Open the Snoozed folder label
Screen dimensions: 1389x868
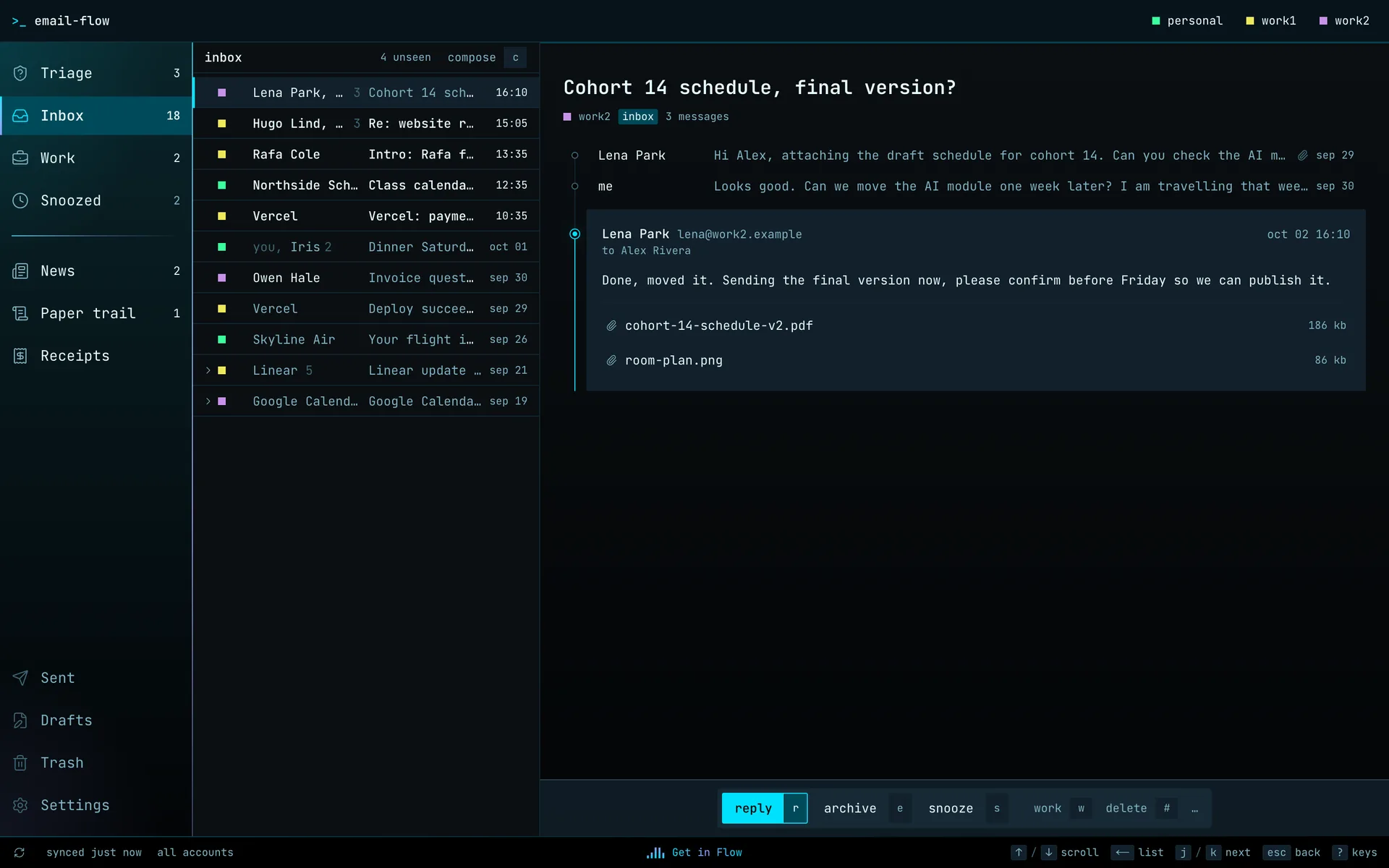[x=71, y=200]
